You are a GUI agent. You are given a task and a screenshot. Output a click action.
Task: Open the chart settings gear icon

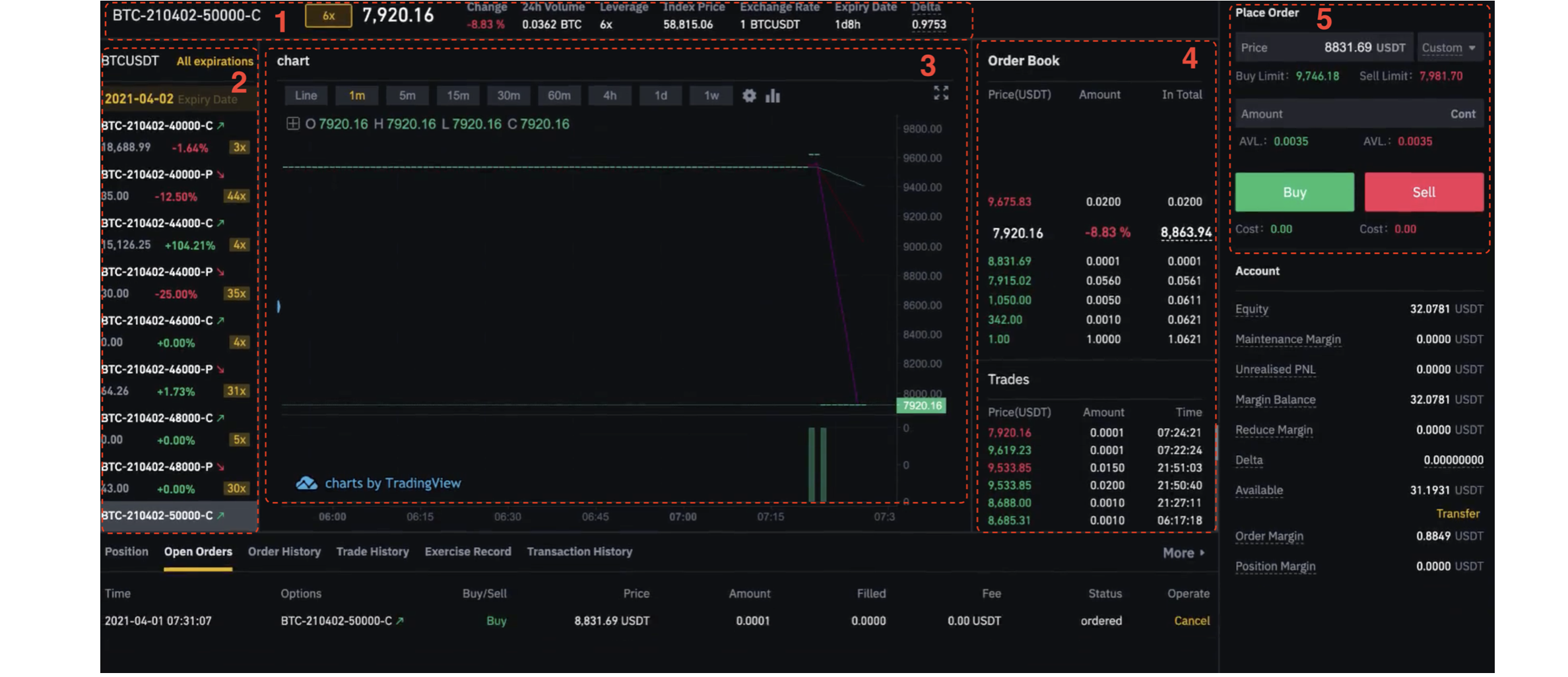tap(749, 96)
